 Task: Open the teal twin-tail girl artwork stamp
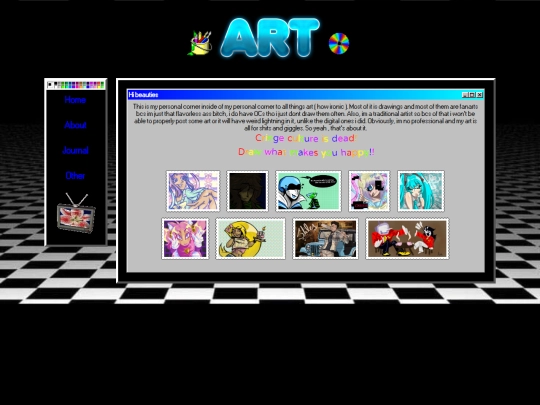tap(421, 191)
